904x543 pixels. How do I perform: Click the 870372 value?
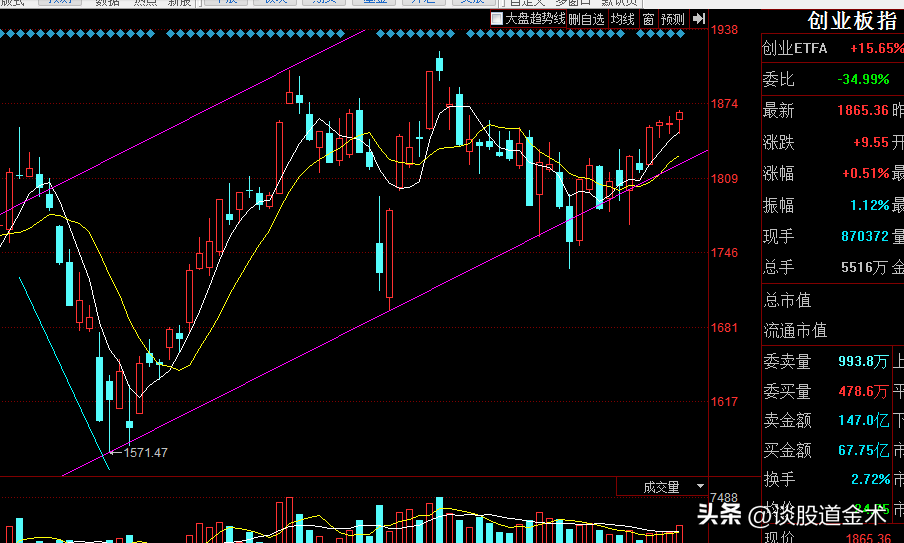click(x=865, y=236)
